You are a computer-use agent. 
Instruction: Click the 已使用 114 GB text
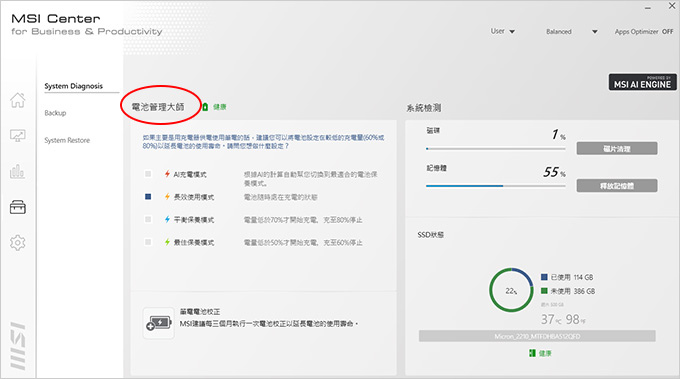click(x=572, y=277)
